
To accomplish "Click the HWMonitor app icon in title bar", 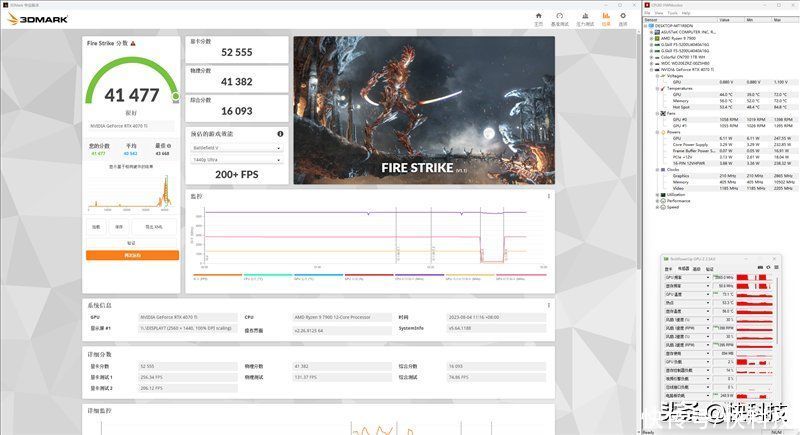I will coord(647,5).
